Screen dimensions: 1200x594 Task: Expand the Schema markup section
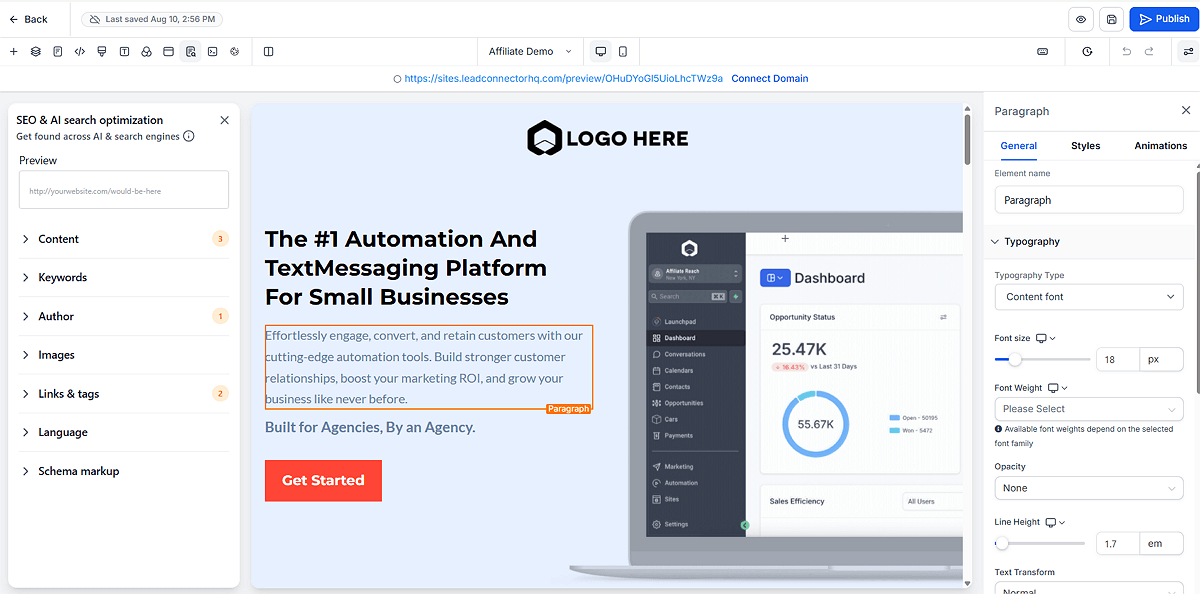(124, 471)
